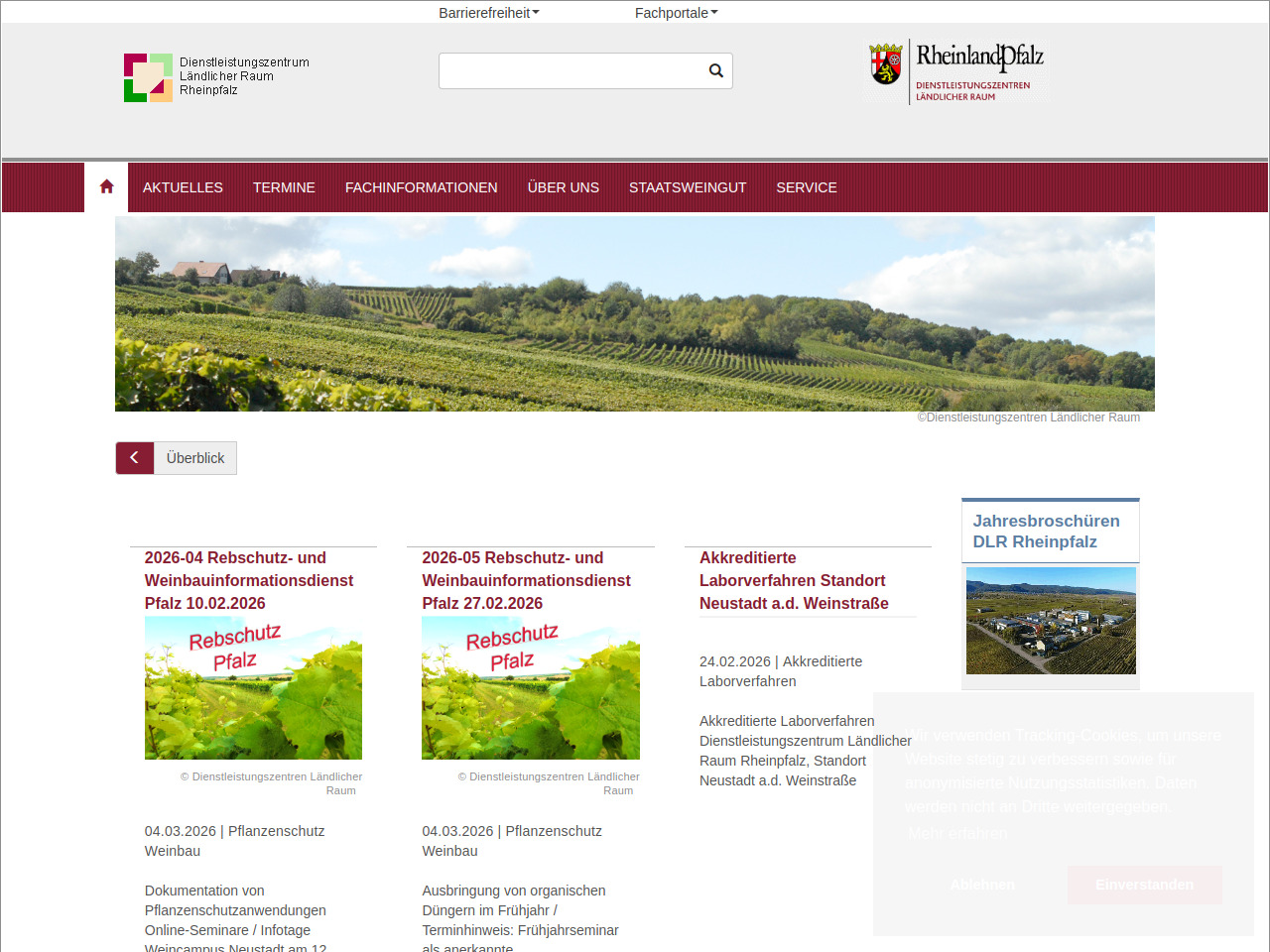Image resolution: width=1270 pixels, height=952 pixels.
Task: Open article 2026-04 Rebschutz- und Weinbauinformationsdienst
Action: coord(248,580)
